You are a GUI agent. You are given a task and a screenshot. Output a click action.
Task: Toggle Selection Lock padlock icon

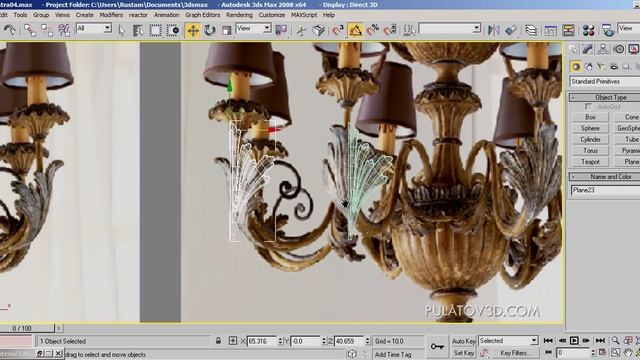(x=218, y=341)
